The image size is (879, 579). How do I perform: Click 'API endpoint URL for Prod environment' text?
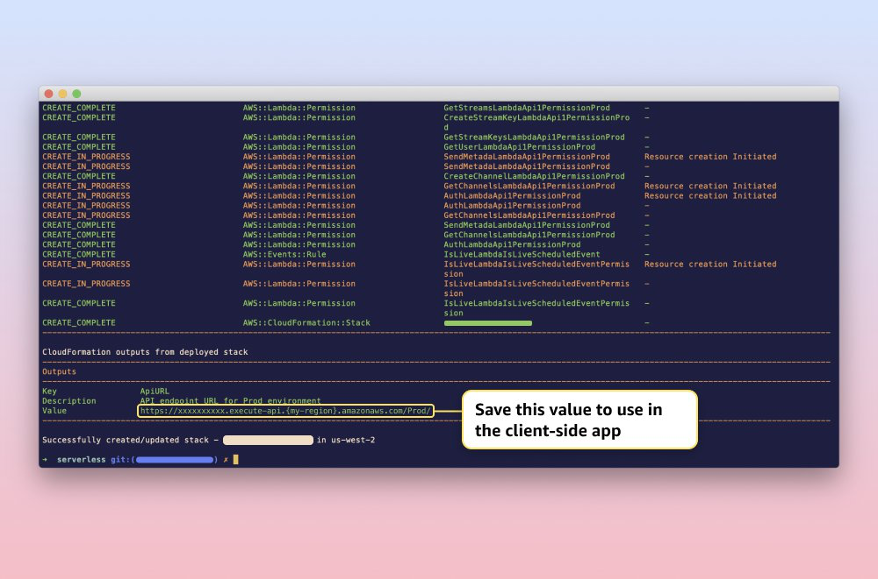click(x=230, y=401)
